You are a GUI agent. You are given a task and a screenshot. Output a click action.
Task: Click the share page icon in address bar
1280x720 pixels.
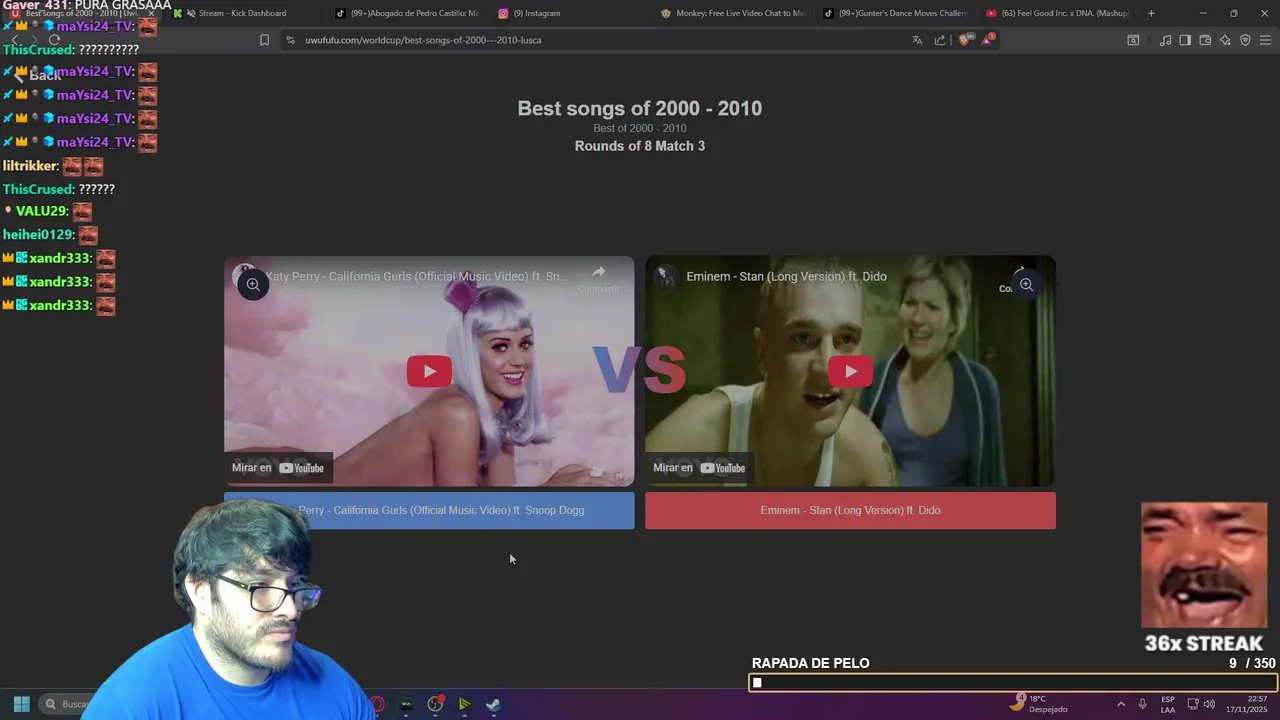[x=940, y=40]
